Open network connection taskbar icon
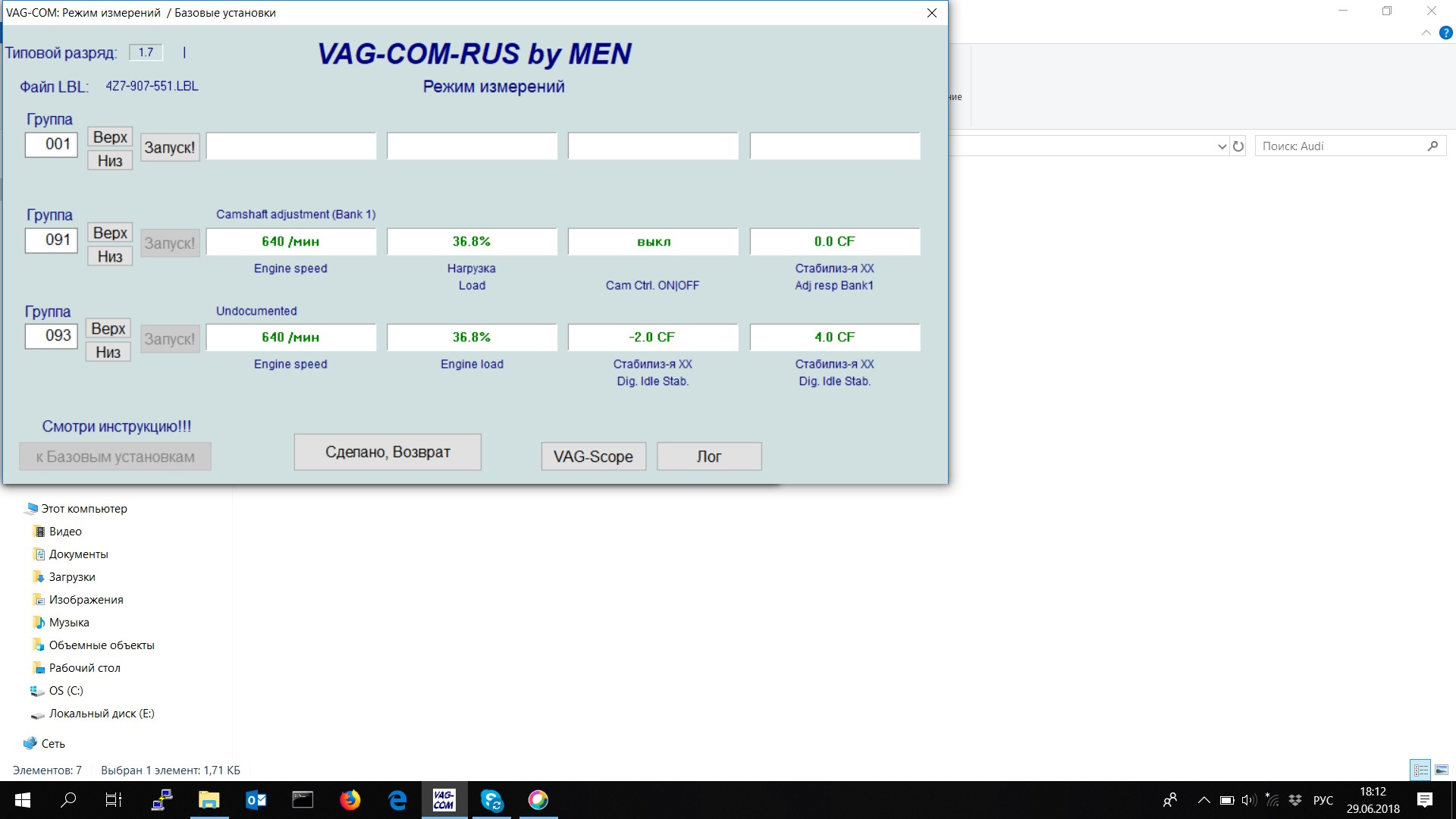The height and width of the screenshot is (819, 1456). (x=162, y=800)
